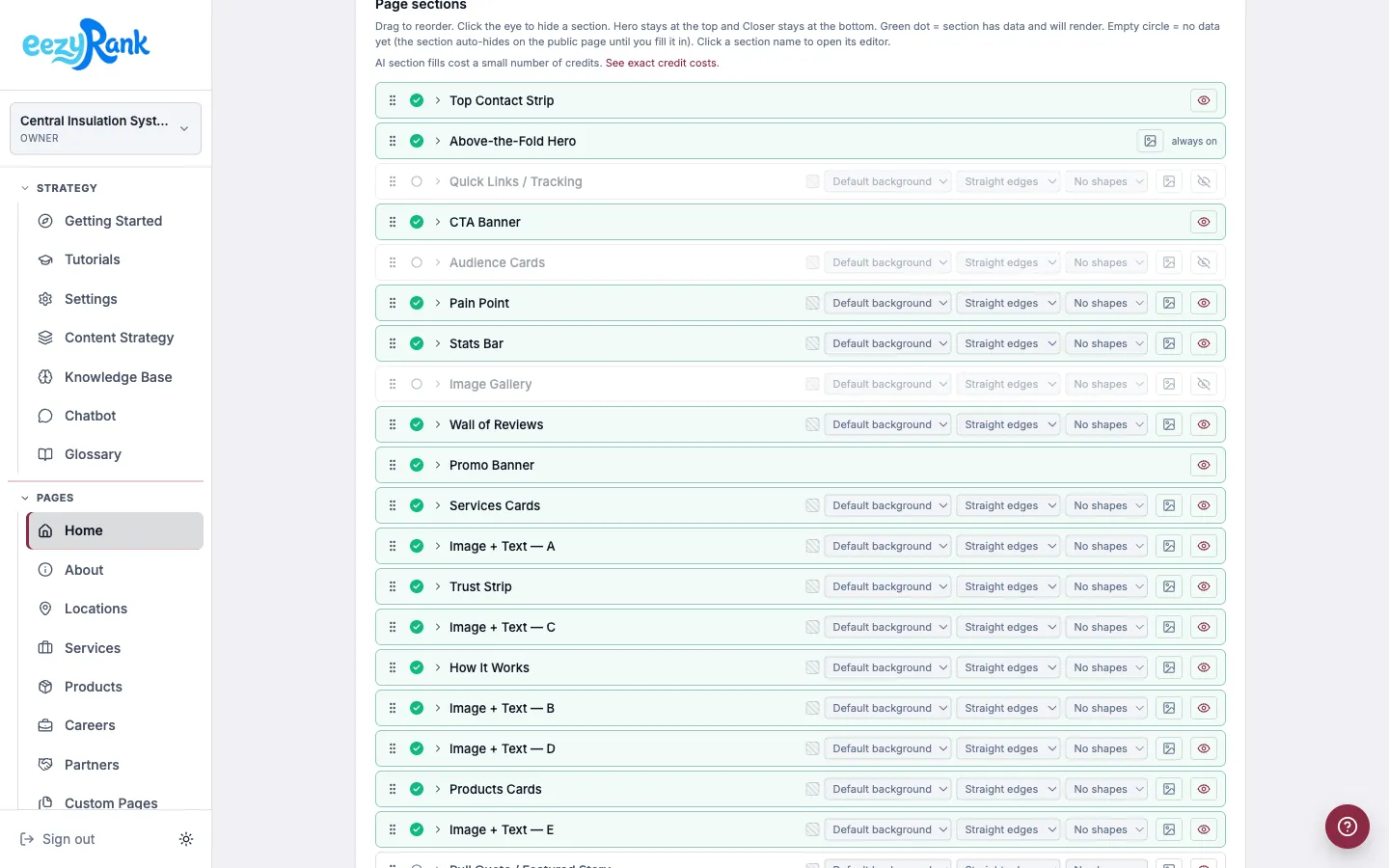Click the green status check for Promo Banner

point(417,465)
